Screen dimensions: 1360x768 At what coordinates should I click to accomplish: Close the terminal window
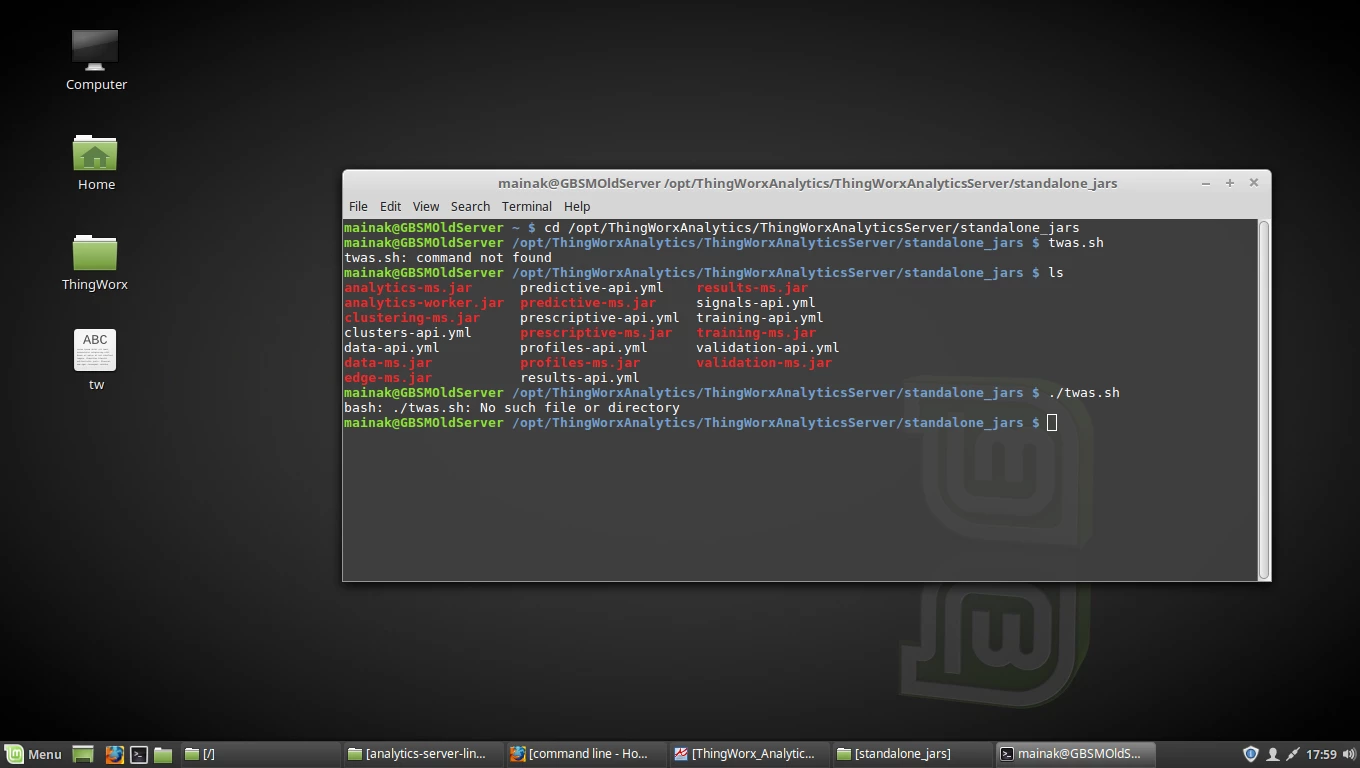pyautogui.click(x=1253, y=183)
